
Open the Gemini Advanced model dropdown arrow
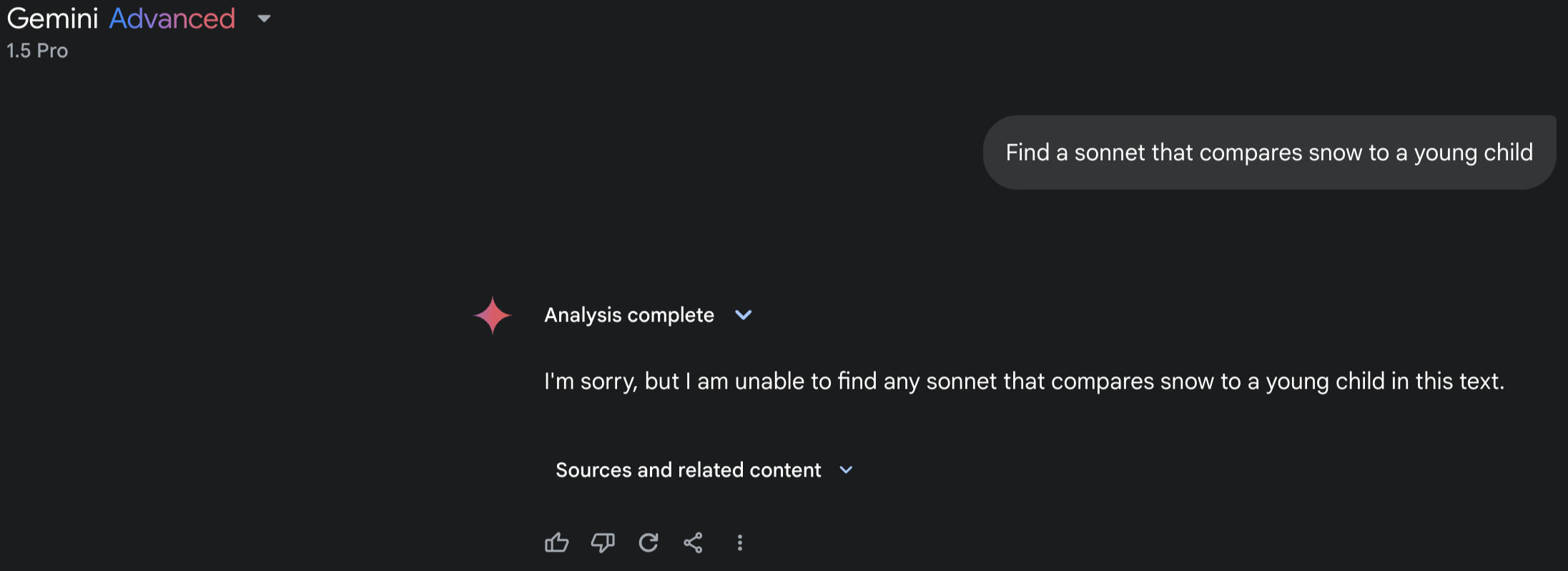point(264,19)
